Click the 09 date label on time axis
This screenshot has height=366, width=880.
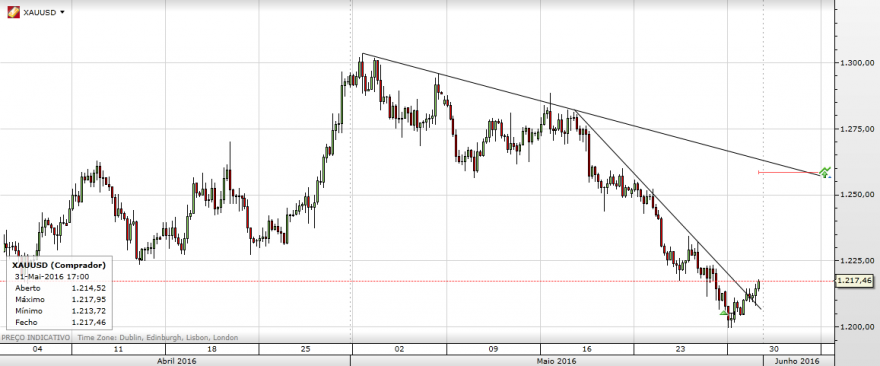(493, 349)
